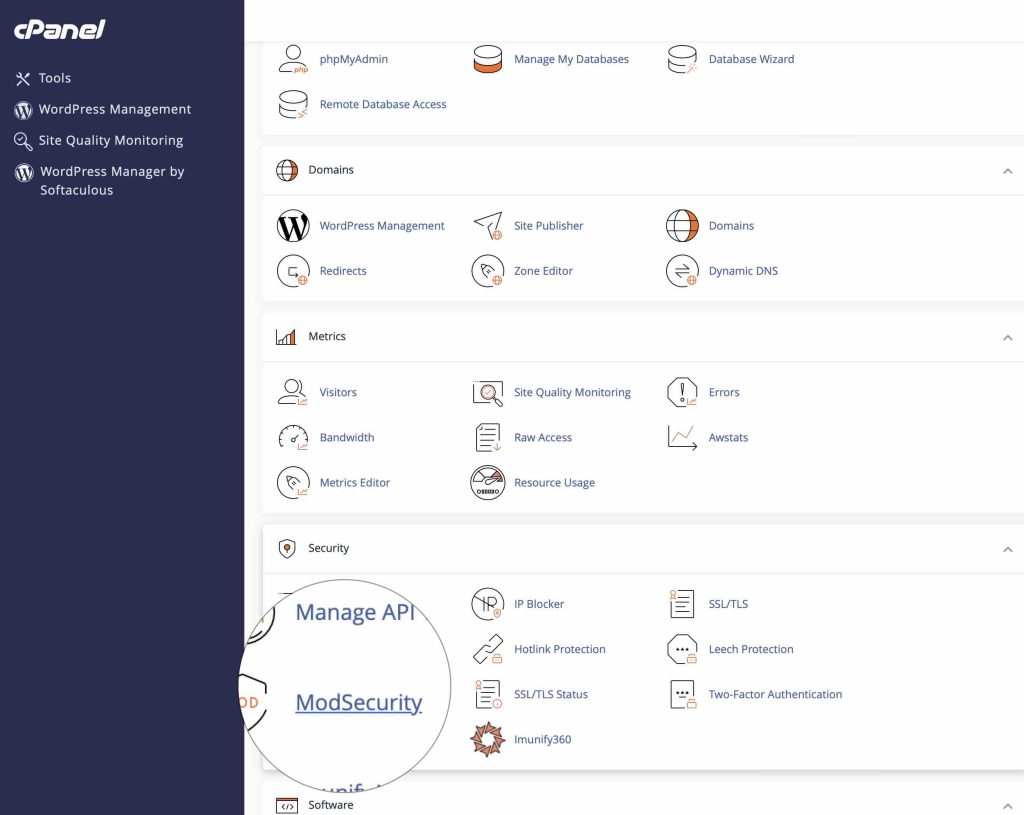Open WordPress Manager by Softaculous
1024x815 pixels.
pos(111,181)
